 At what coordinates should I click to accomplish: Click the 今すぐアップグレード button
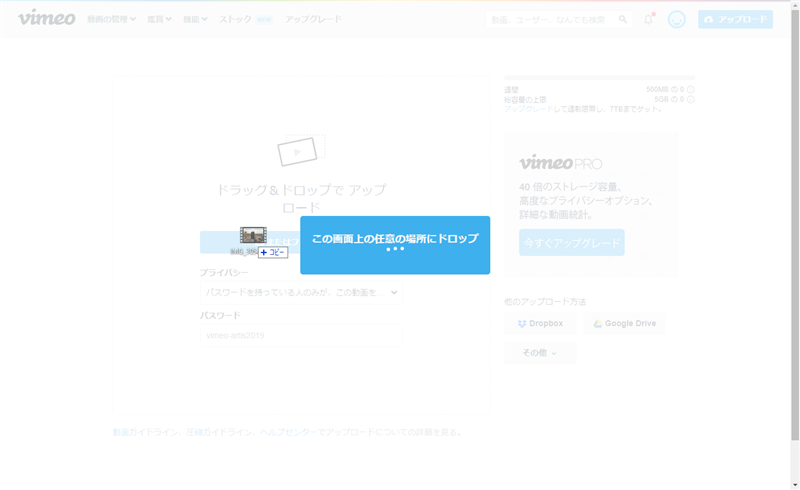click(x=571, y=242)
